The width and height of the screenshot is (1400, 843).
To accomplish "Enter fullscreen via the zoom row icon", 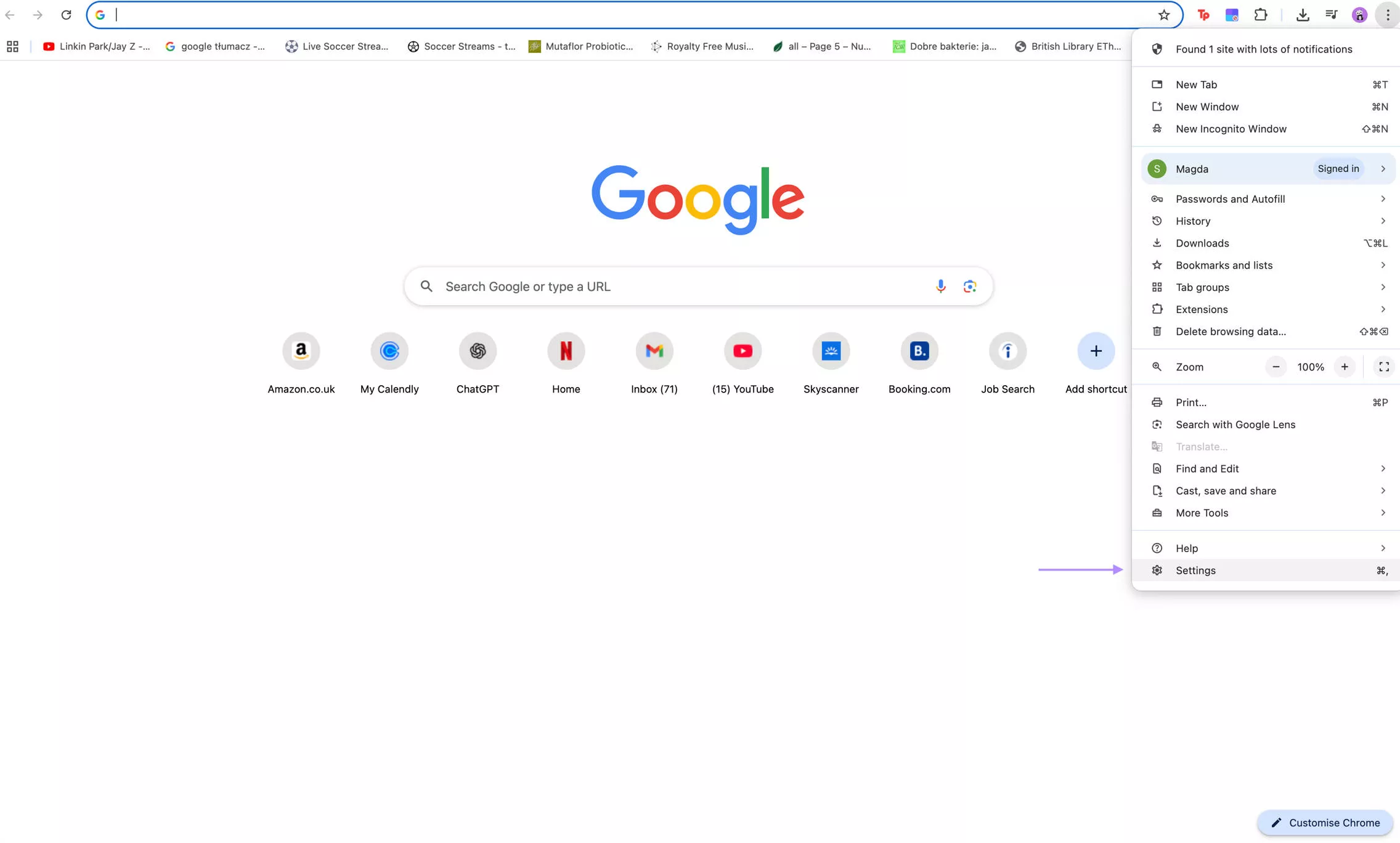I will coord(1383,367).
